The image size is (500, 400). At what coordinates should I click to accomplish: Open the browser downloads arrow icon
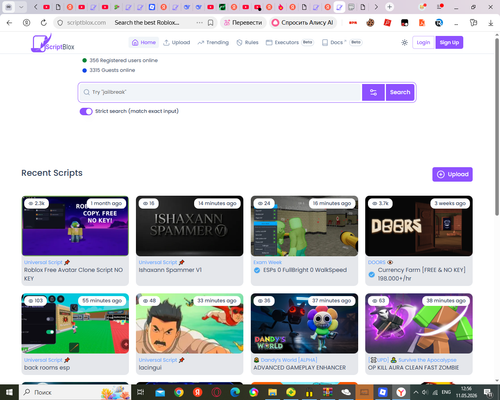491,23
